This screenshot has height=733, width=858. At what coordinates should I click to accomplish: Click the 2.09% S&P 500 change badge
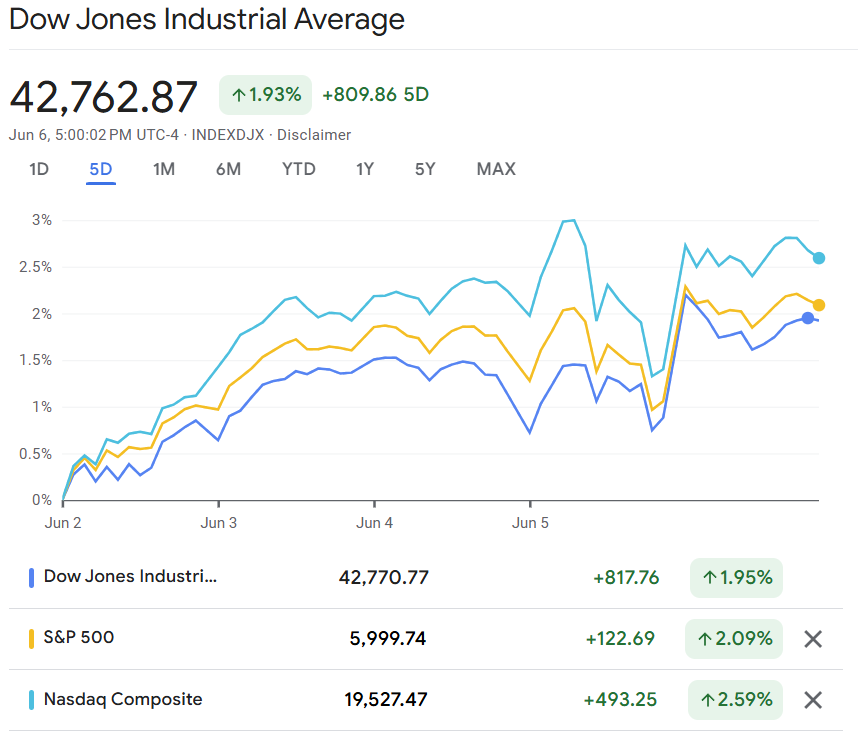[x=734, y=638]
